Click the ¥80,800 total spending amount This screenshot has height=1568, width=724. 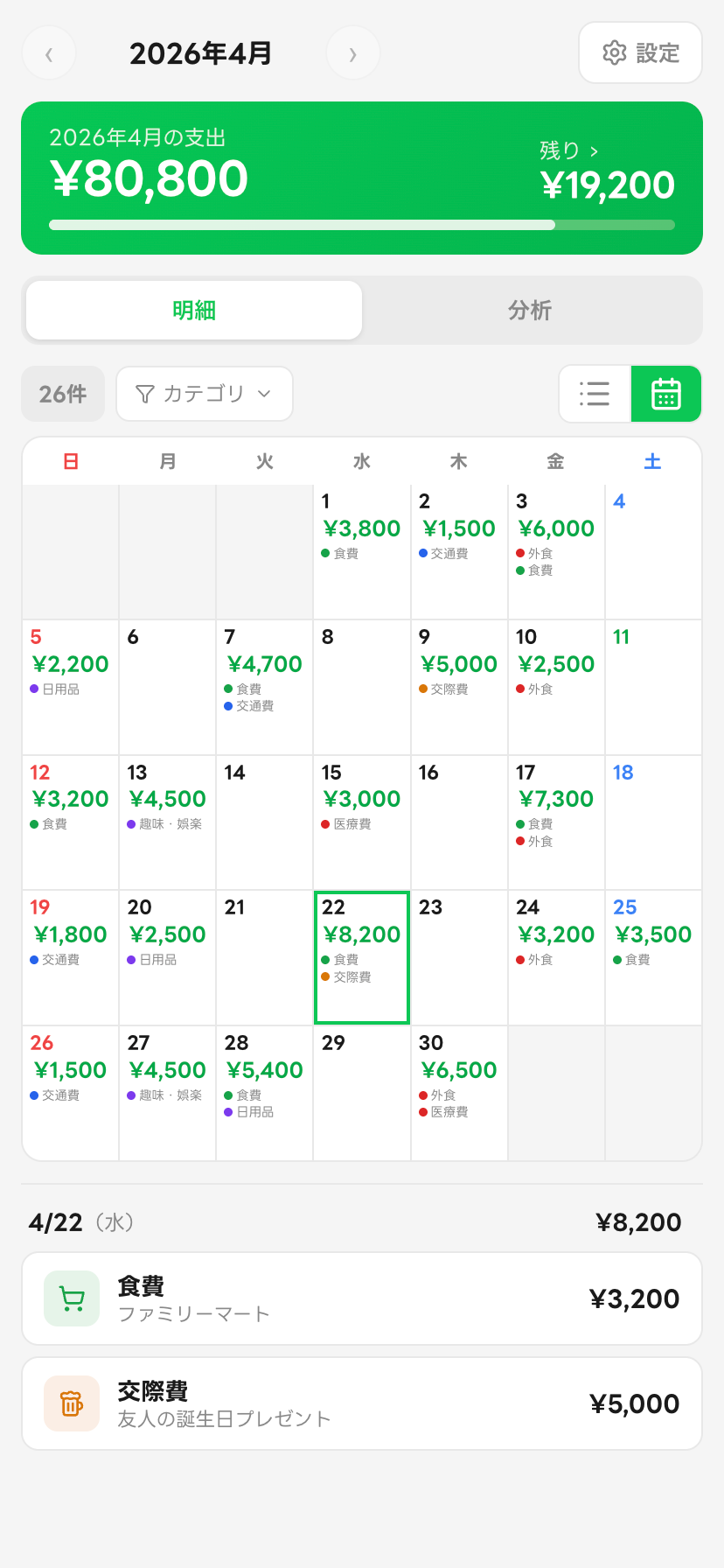(150, 178)
